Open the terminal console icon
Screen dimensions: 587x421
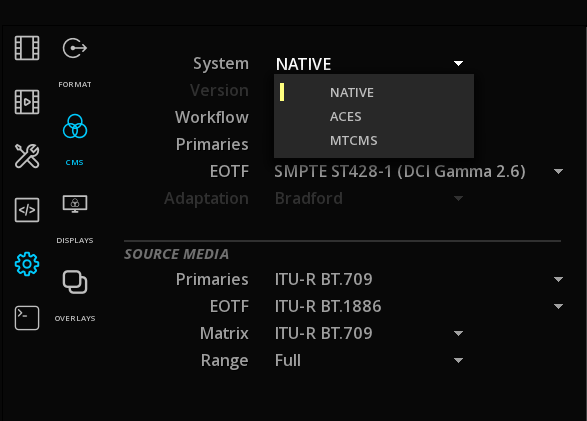tap(27, 318)
